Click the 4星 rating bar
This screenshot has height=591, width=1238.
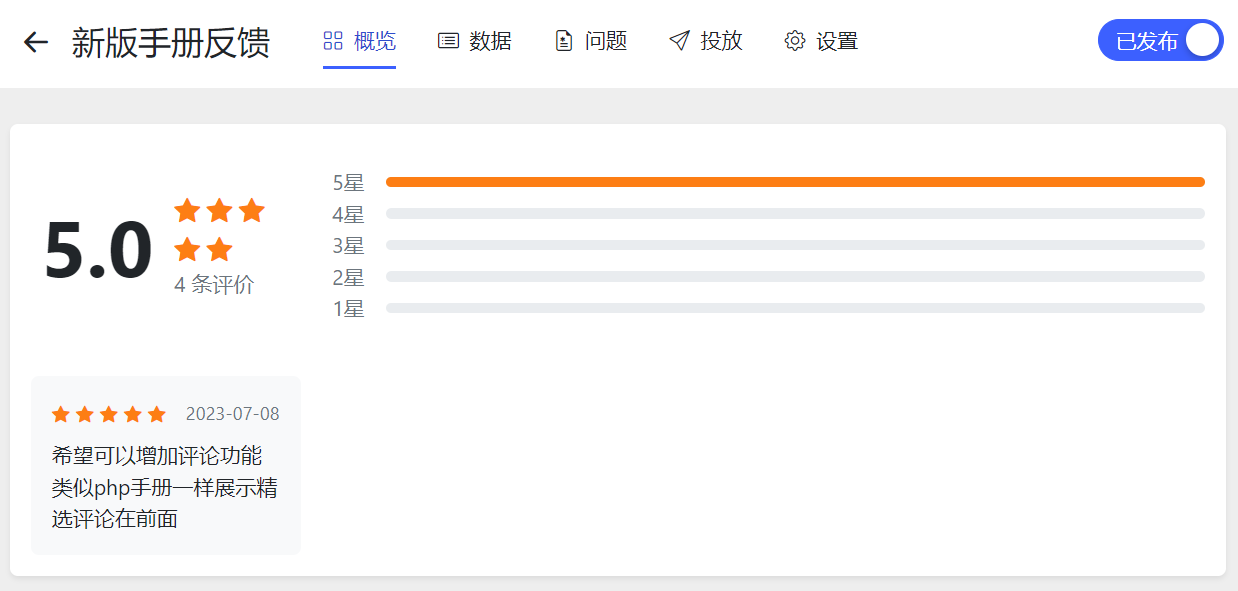pyautogui.click(x=795, y=213)
